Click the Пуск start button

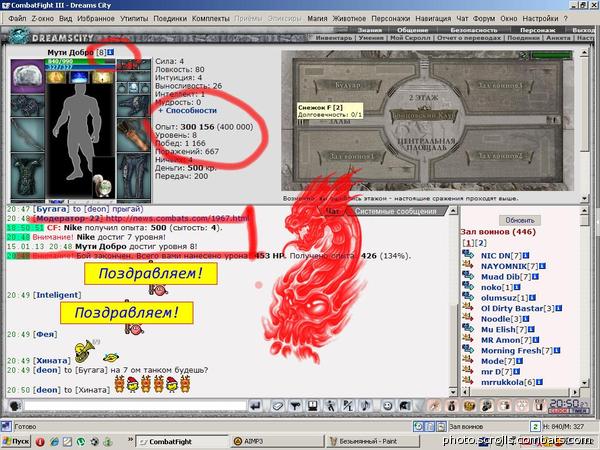[16, 441]
